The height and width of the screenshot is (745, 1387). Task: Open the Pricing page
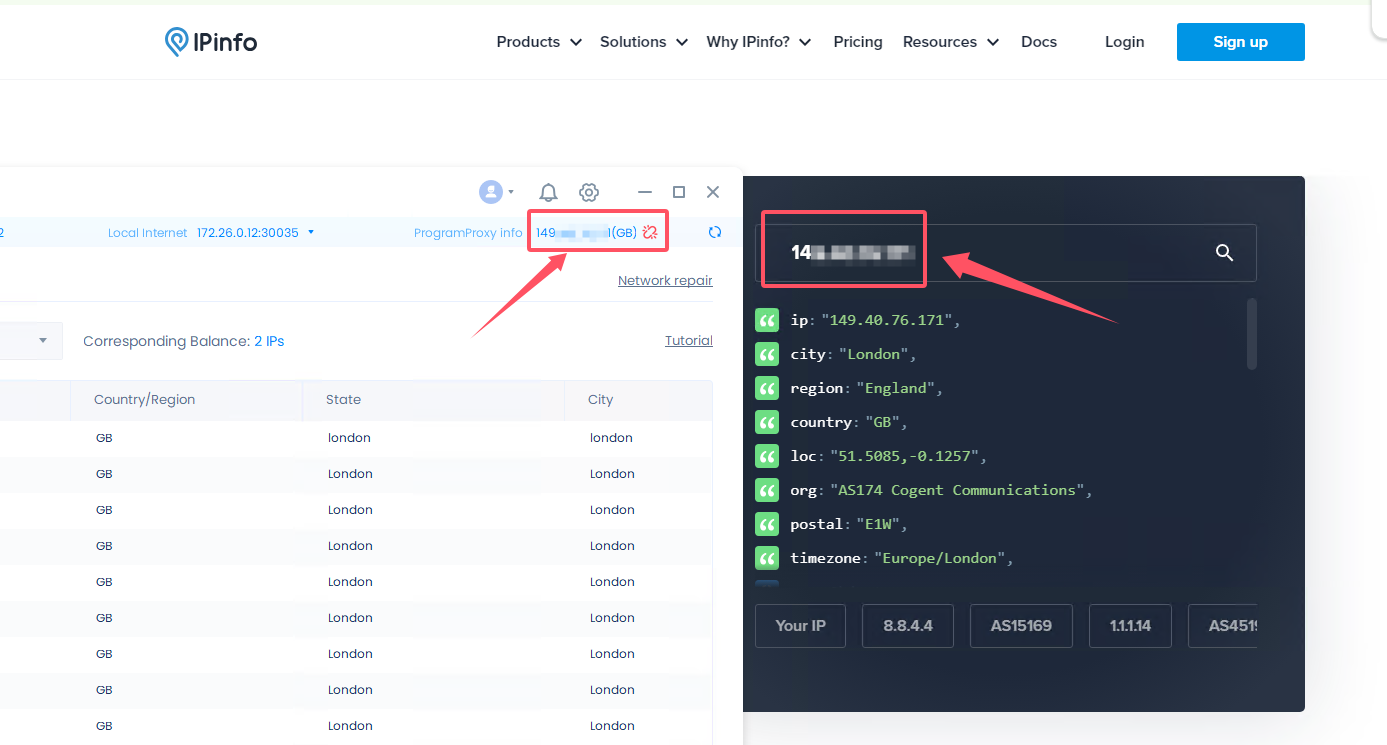[858, 42]
